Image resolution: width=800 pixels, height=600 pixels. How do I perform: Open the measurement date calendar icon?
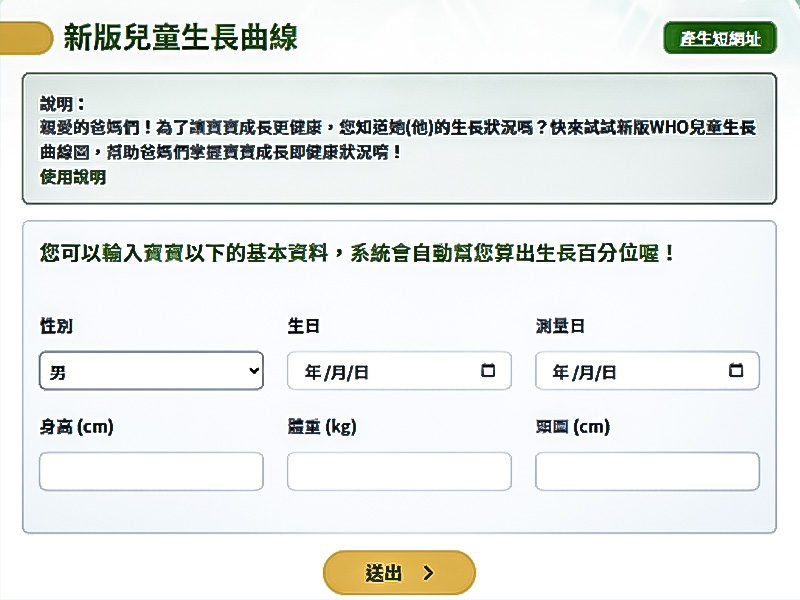point(736,370)
